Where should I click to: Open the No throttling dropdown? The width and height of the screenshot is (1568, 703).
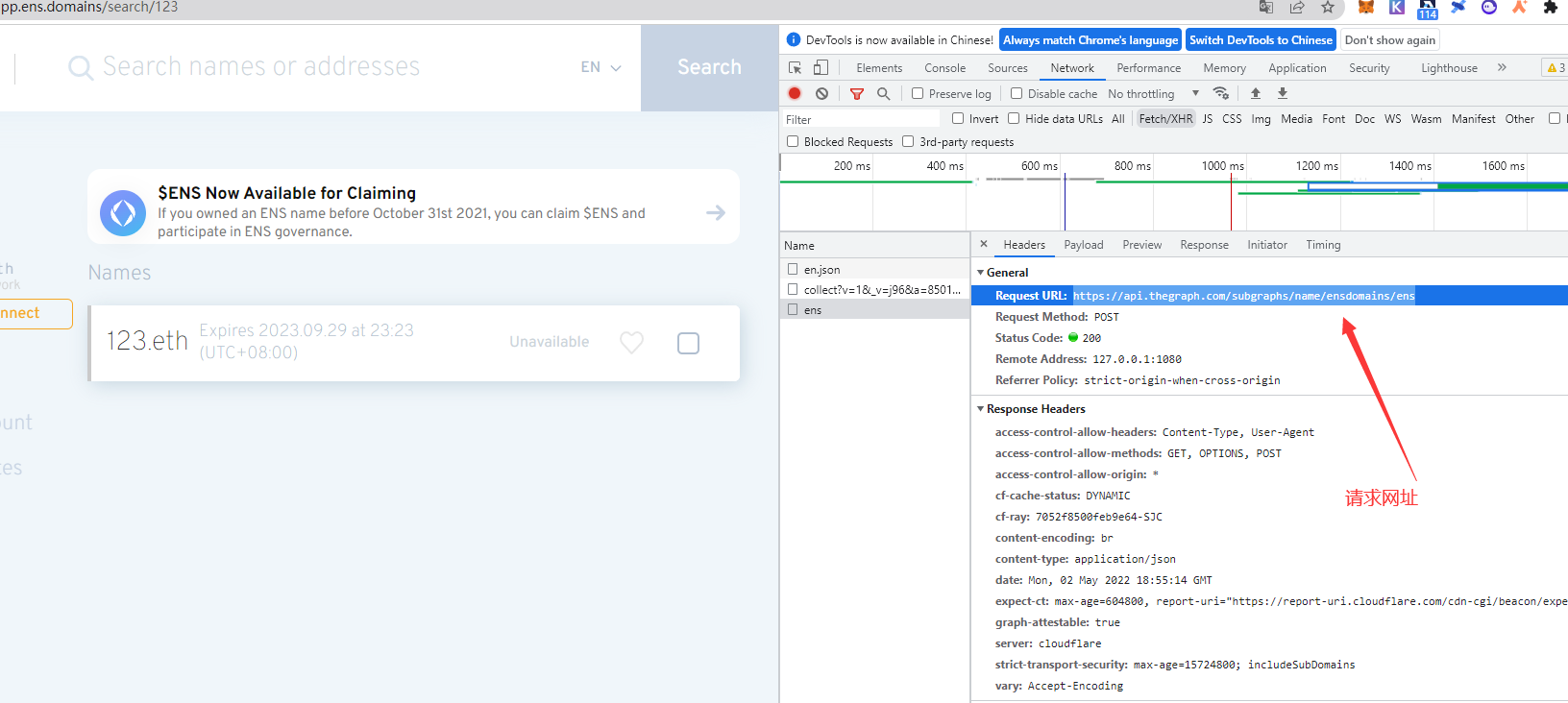point(1154,94)
